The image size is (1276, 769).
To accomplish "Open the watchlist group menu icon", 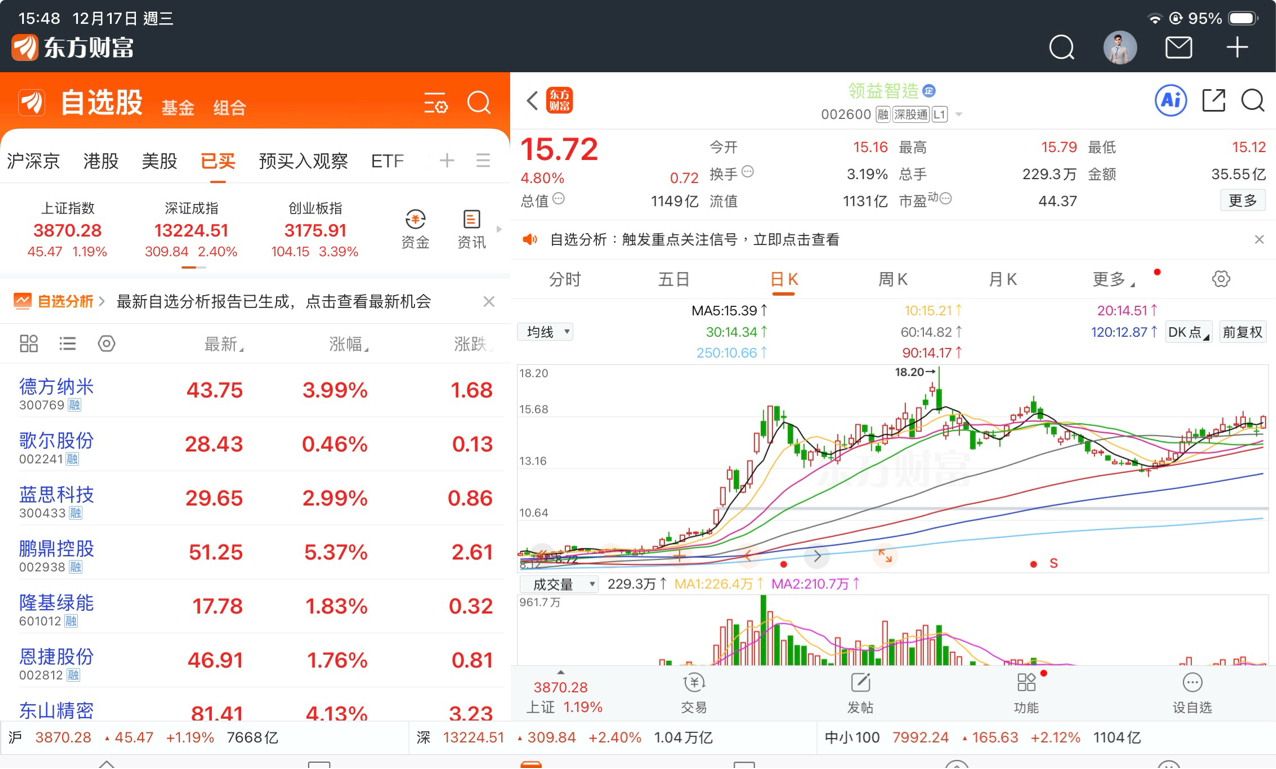I will pos(483,160).
